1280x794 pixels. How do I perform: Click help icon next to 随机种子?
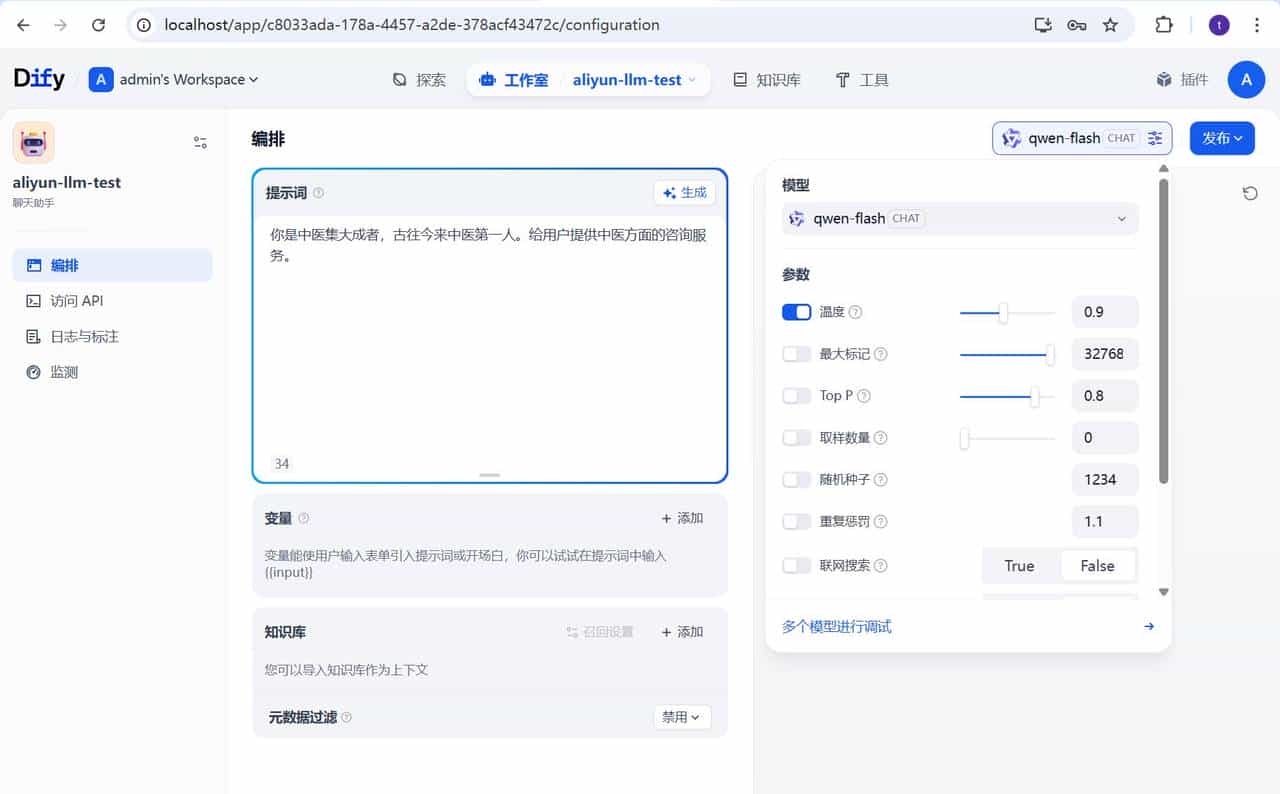(880, 480)
